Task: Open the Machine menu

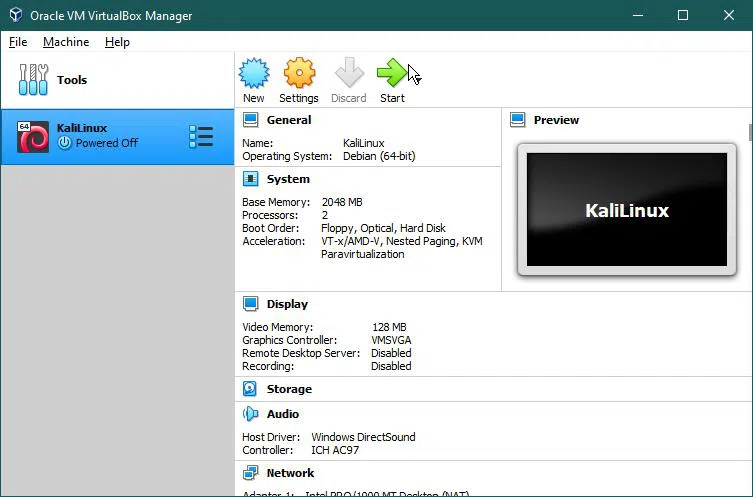Action: (x=66, y=42)
